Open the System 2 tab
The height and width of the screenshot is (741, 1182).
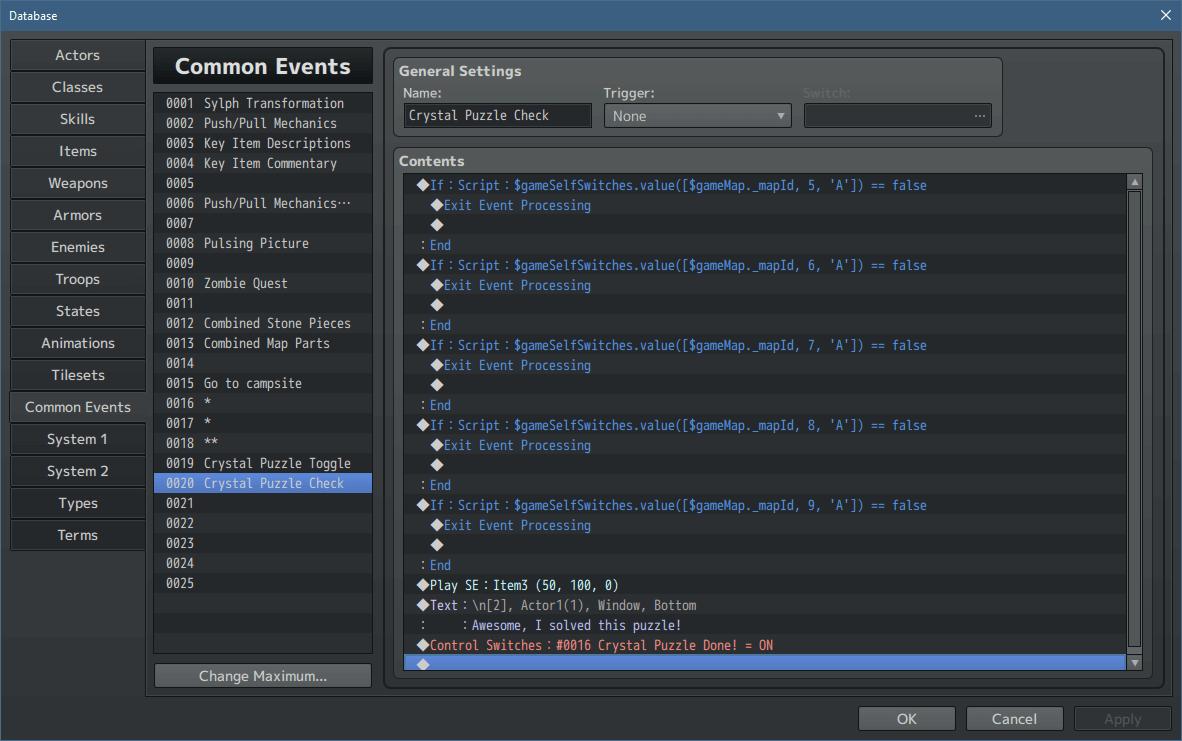(x=78, y=471)
